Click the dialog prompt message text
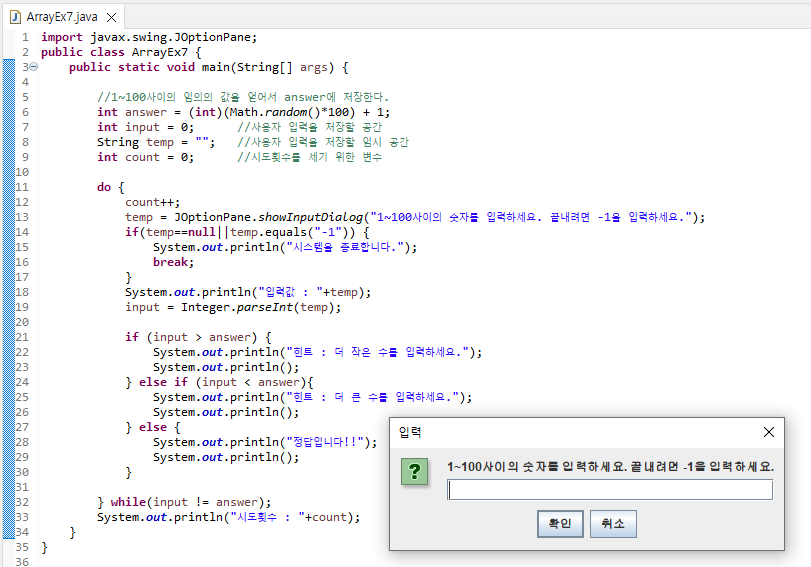This screenshot has width=811, height=567. click(x=610, y=467)
